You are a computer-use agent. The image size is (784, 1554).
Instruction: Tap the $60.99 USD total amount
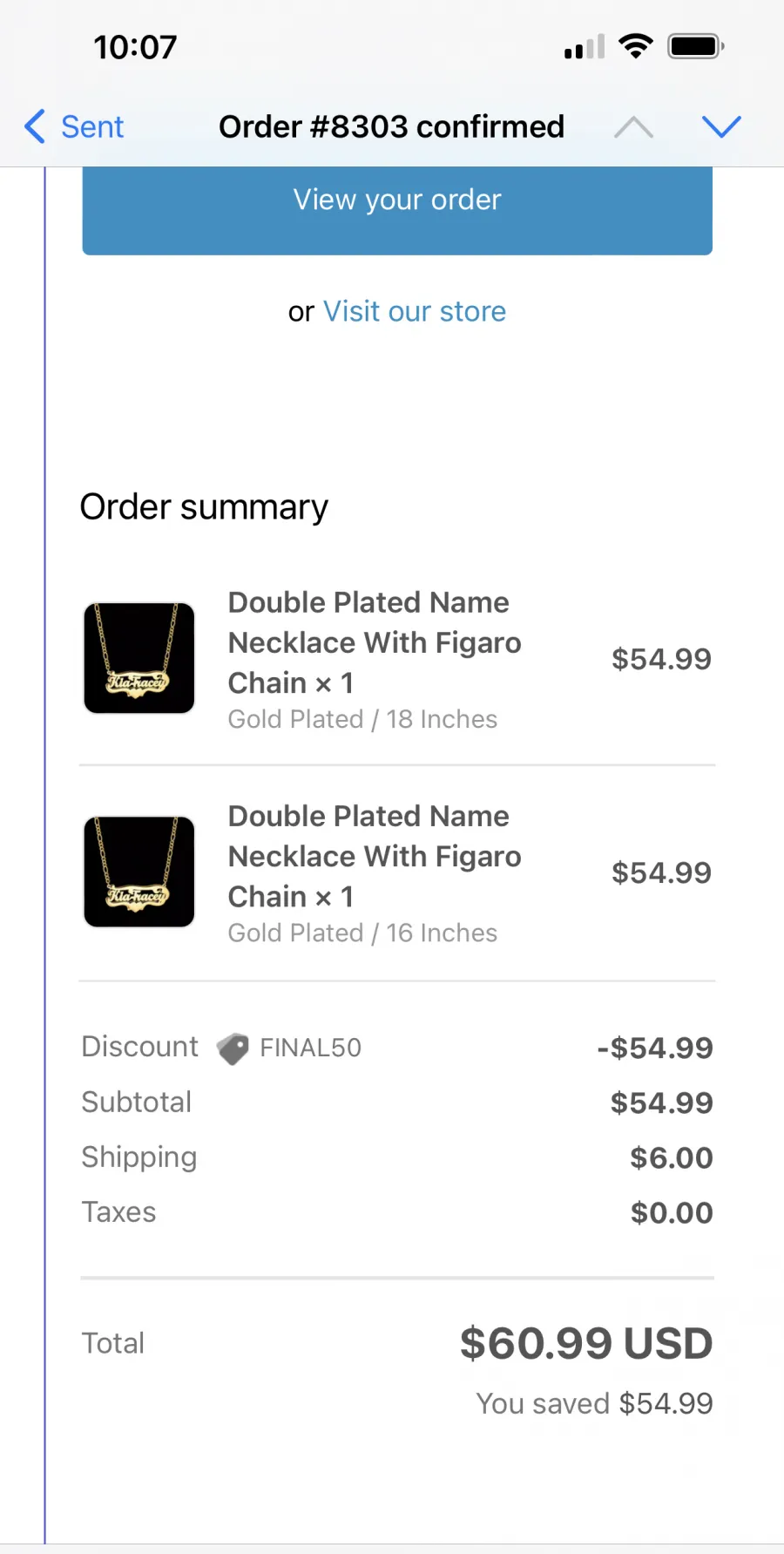click(586, 1343)
